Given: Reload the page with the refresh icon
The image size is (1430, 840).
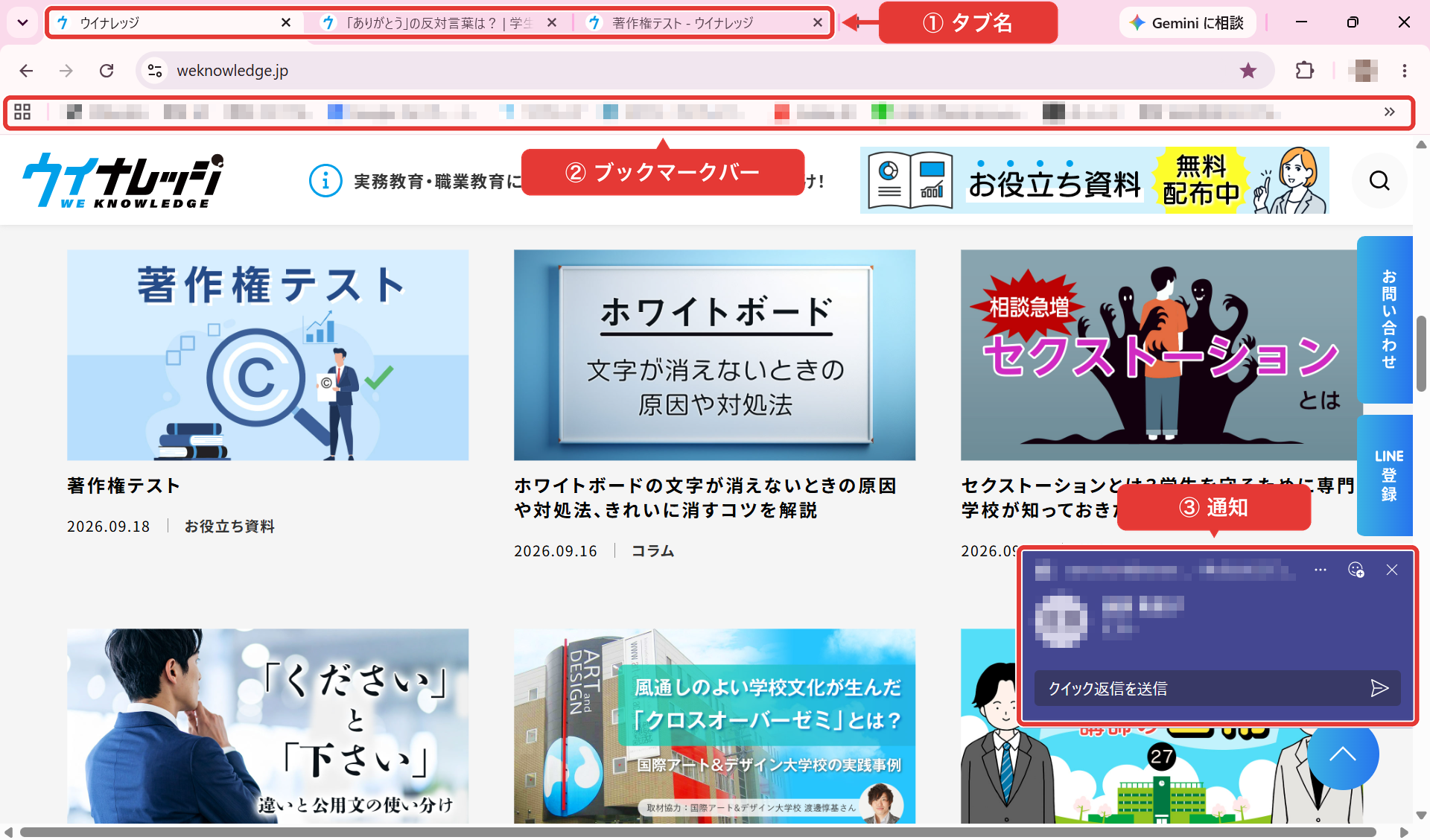Looking at the screenshot, I should (107, 71).
